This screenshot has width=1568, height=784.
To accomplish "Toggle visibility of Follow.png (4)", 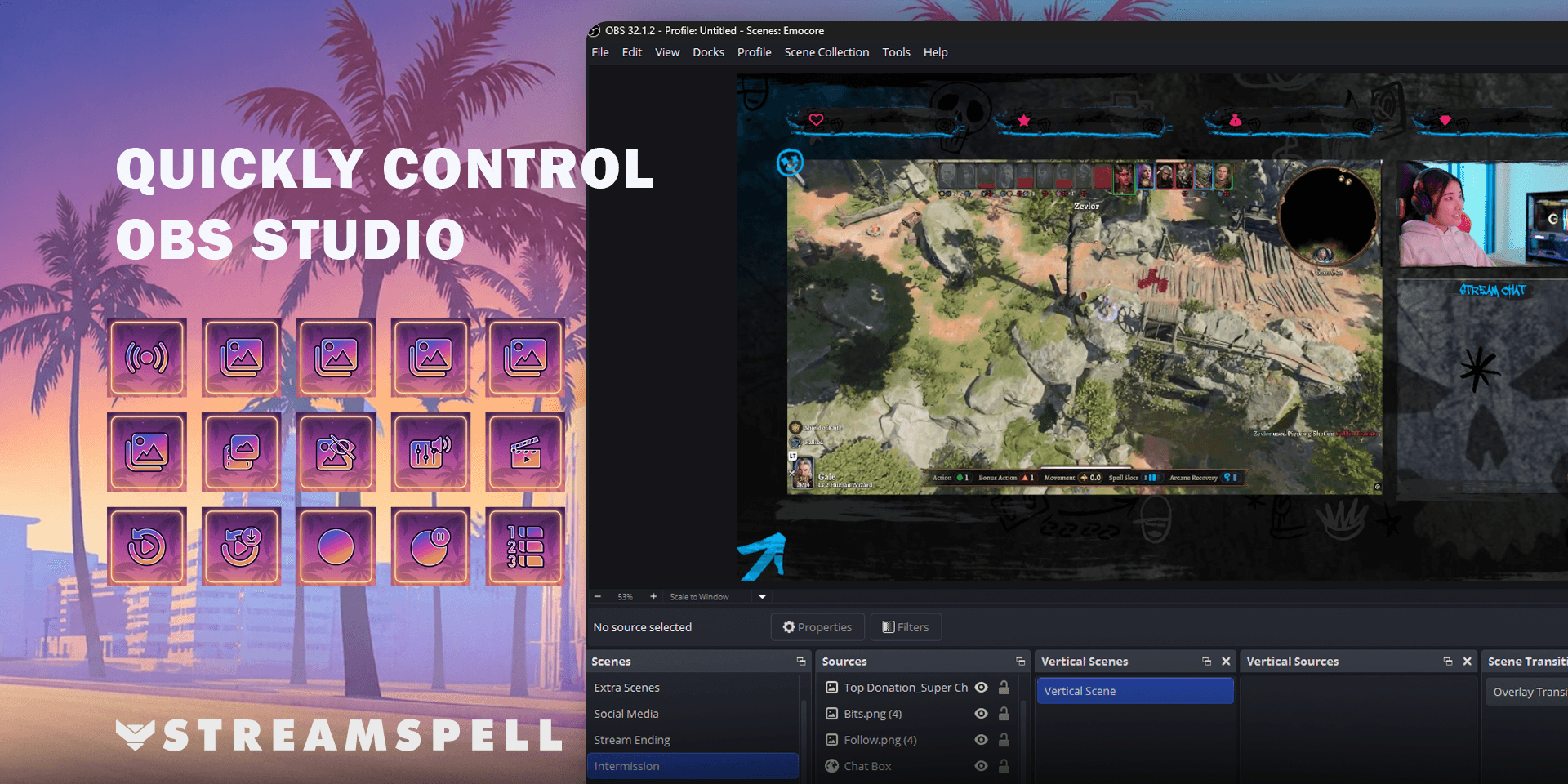I will (982, 740).
